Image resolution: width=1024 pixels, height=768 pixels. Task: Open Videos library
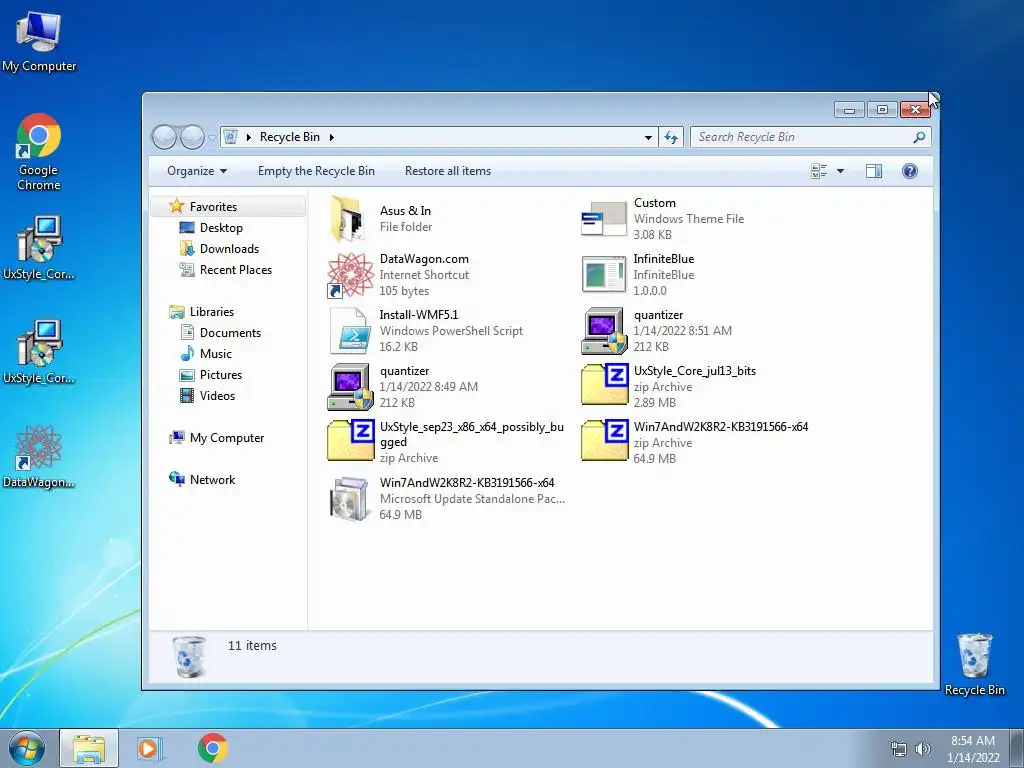coord(217,396)
